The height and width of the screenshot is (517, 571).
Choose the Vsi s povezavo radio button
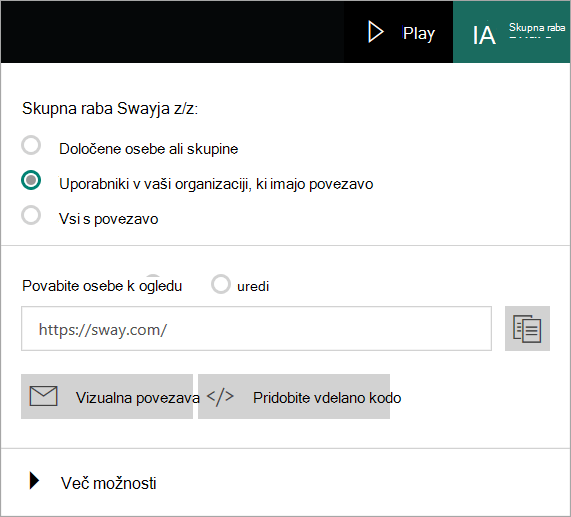31,215
